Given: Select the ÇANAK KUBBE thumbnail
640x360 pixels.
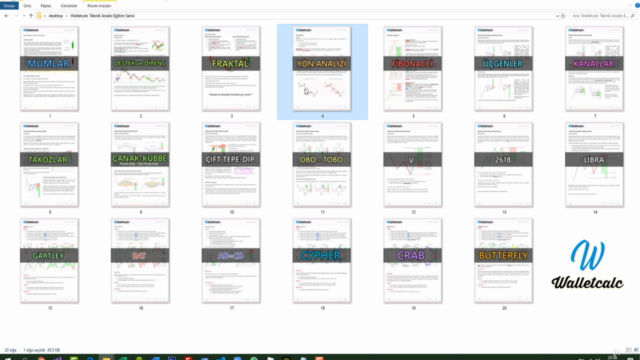Looking at the screenshot, I should coord(140,164).
